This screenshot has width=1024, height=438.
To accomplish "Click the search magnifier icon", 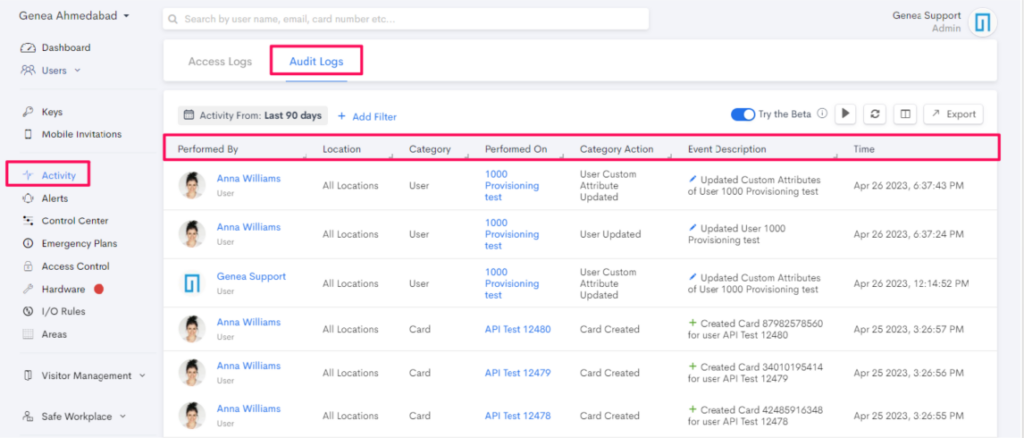I will [x=173, y=20].
